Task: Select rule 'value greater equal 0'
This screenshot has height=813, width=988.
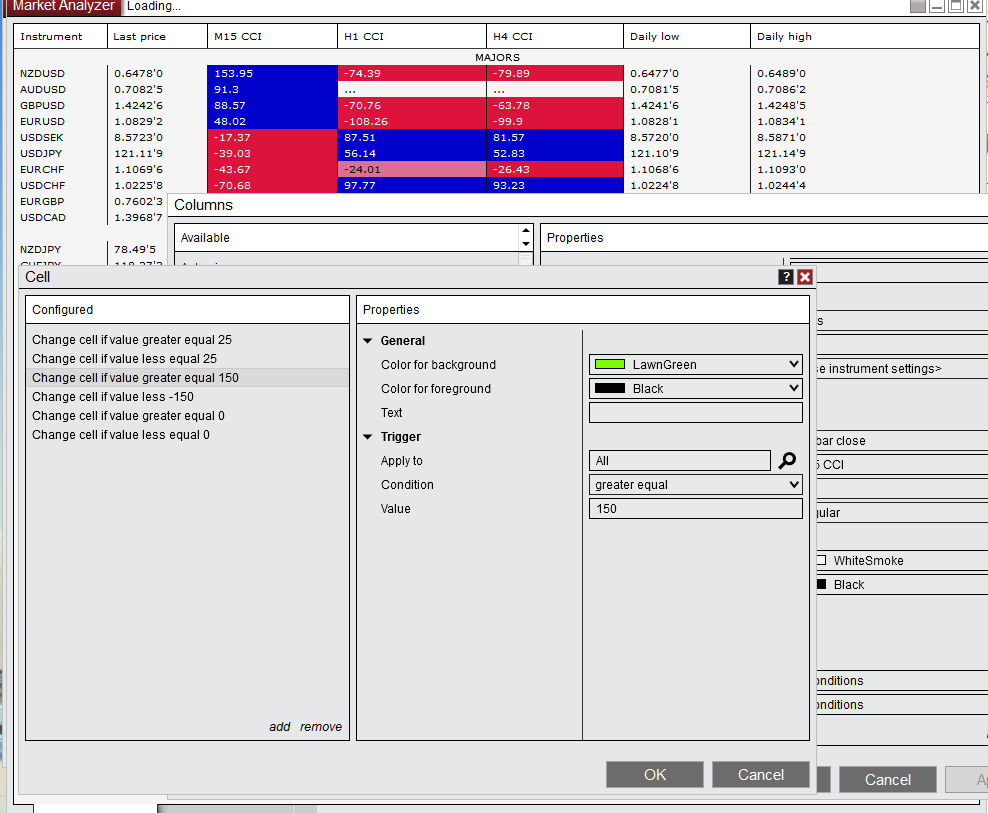Action: pos(187,415)
